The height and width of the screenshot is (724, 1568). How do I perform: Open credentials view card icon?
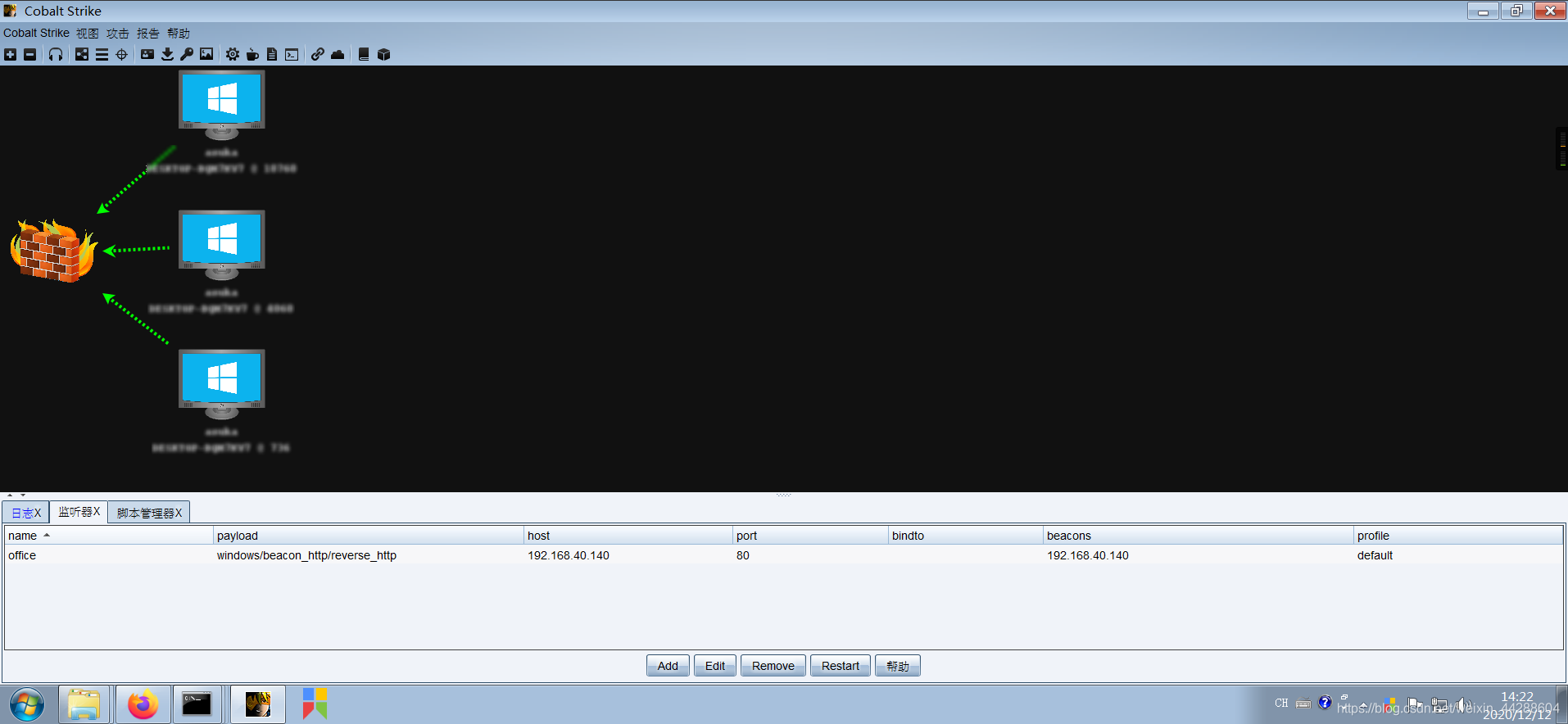point(147,54)
